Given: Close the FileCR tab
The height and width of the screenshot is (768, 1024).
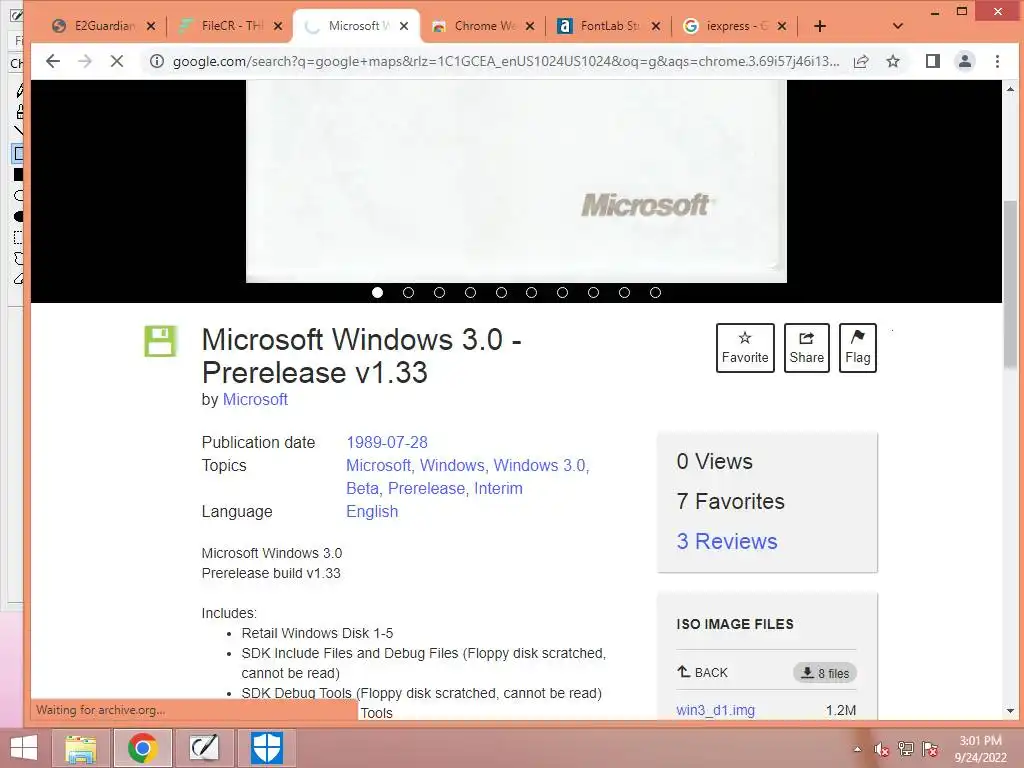Looking at the screenshot, I should [x=278, y=26].
